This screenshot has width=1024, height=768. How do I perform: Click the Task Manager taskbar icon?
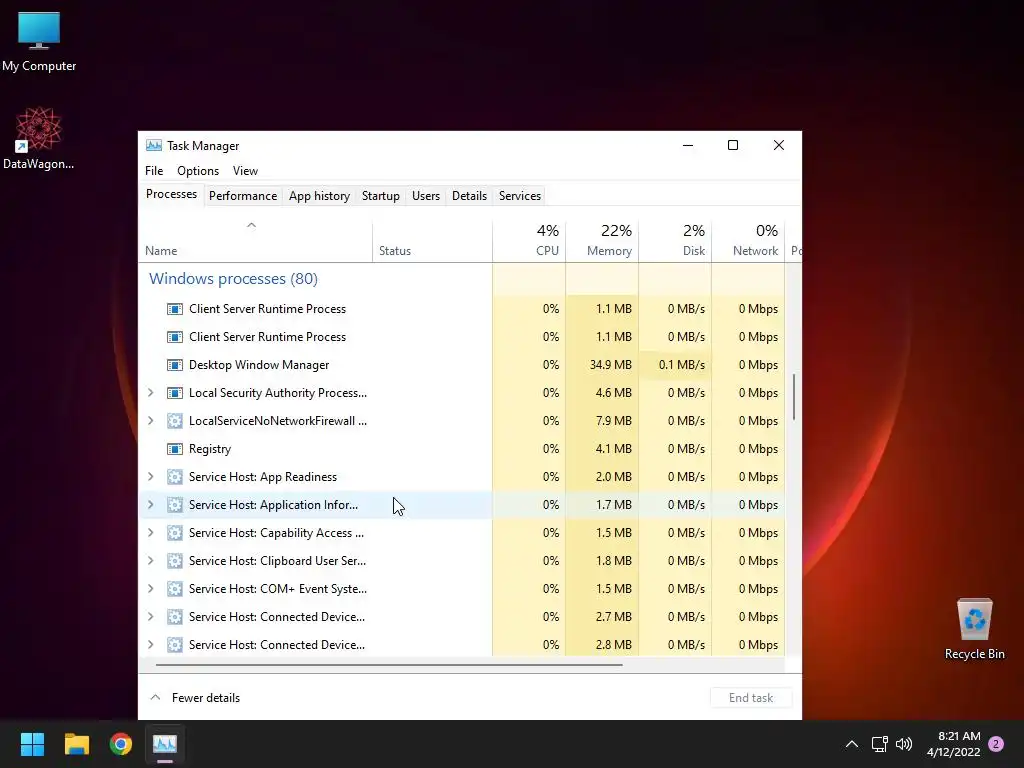pyautogui.click(x=165, y=744)
